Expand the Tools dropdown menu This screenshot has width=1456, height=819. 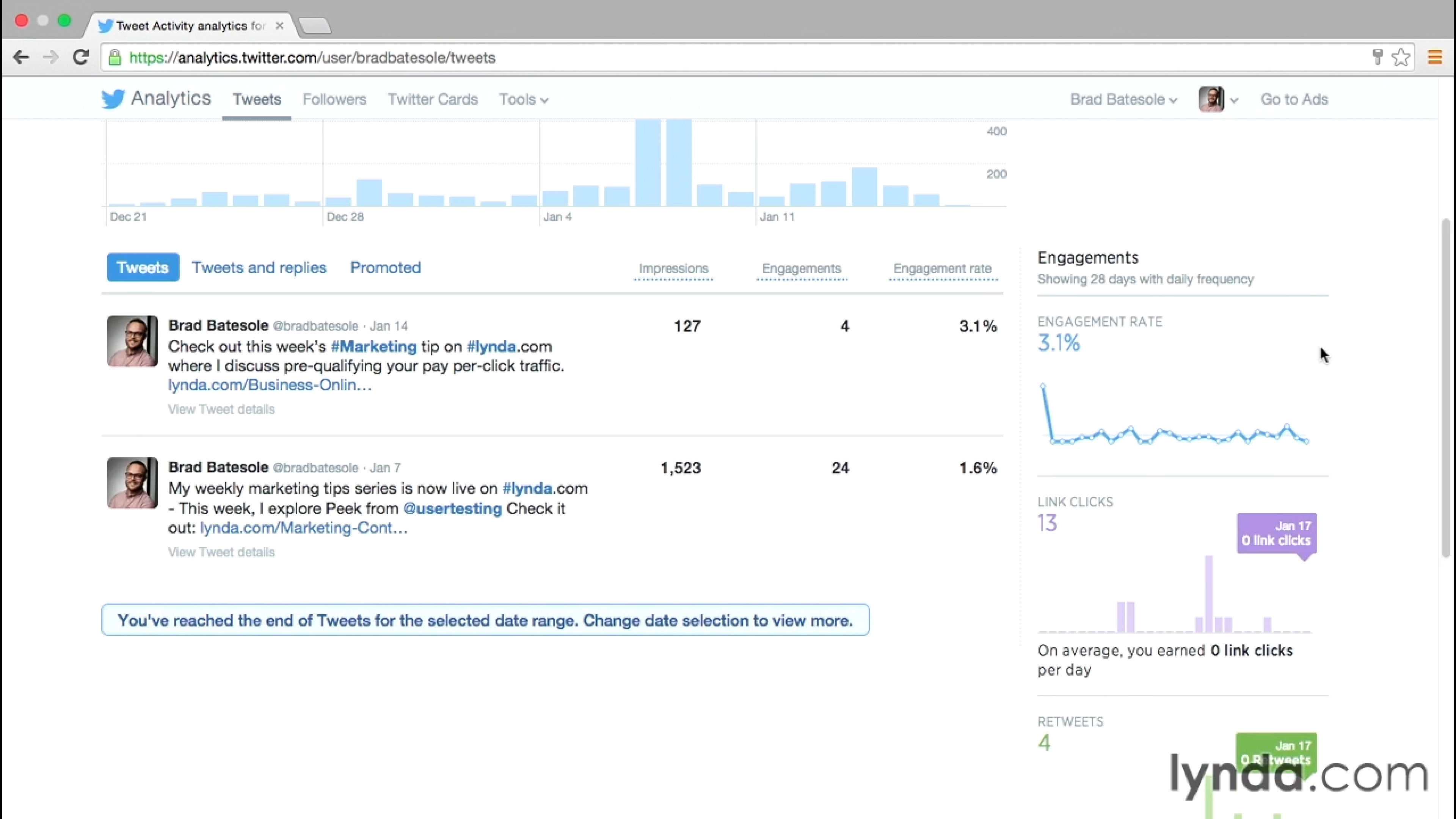pos(523,99)
